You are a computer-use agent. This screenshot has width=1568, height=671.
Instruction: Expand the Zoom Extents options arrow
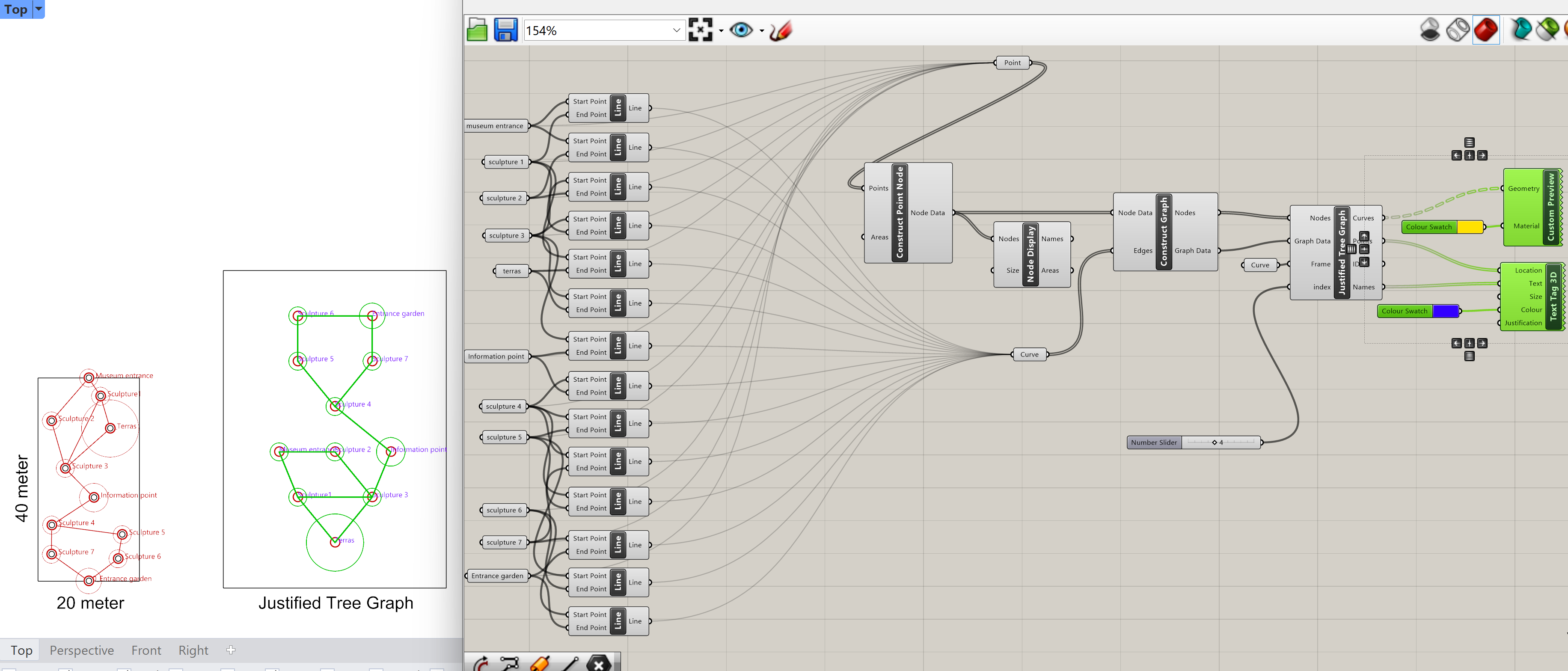(721, 30)
